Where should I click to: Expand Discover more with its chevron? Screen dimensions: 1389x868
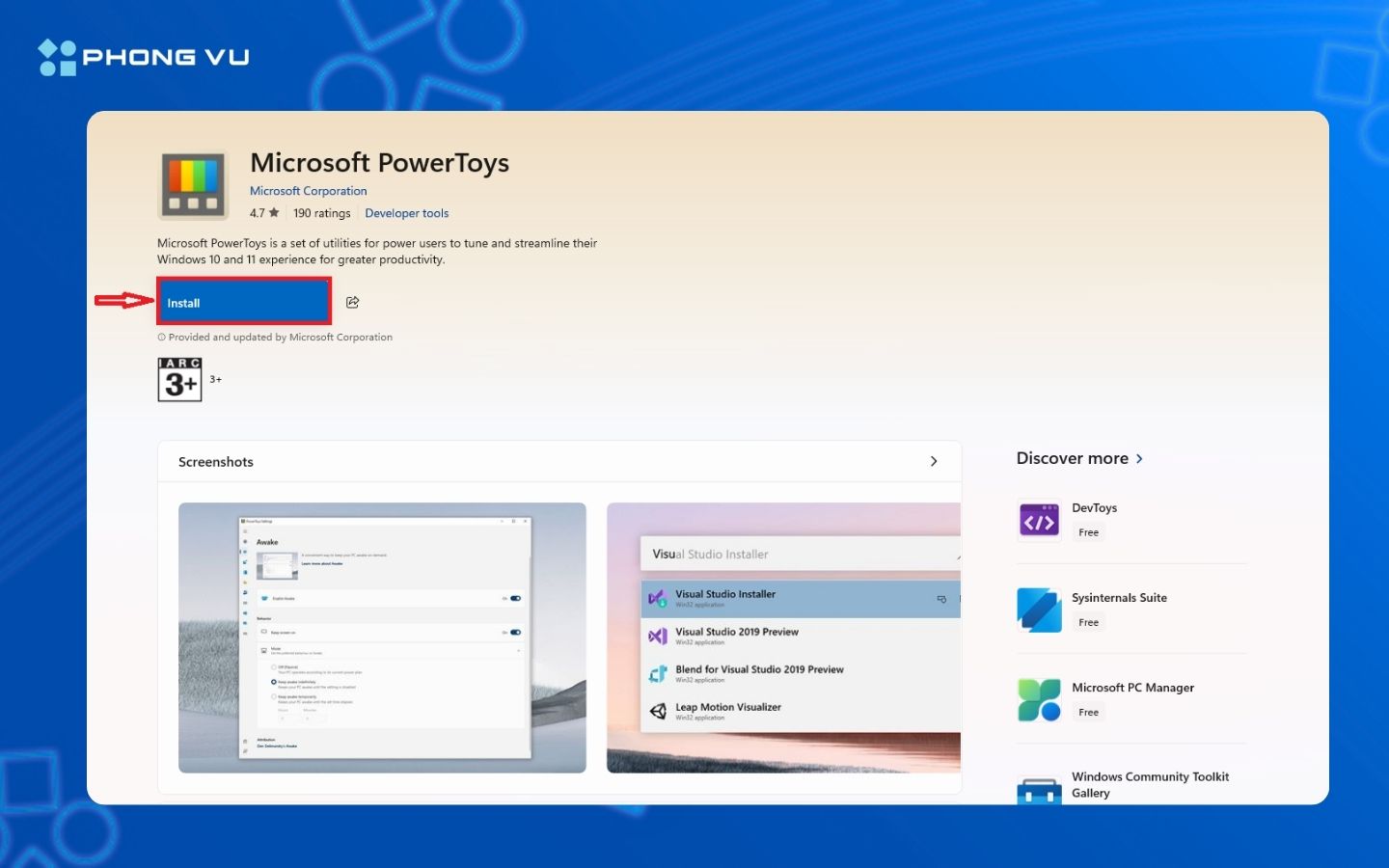pyautogui.click(x=1139, y=459)
